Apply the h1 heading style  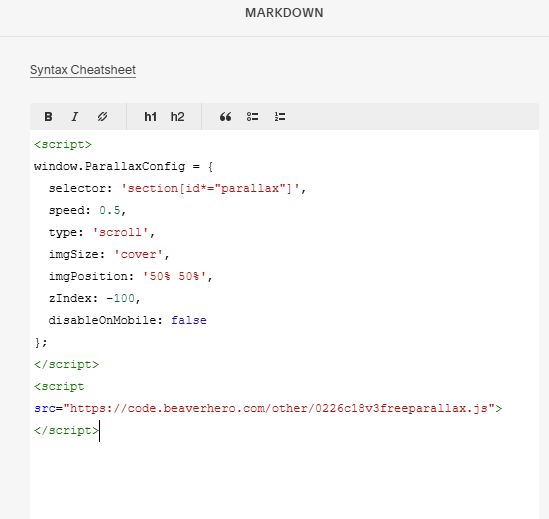point(151,117)
